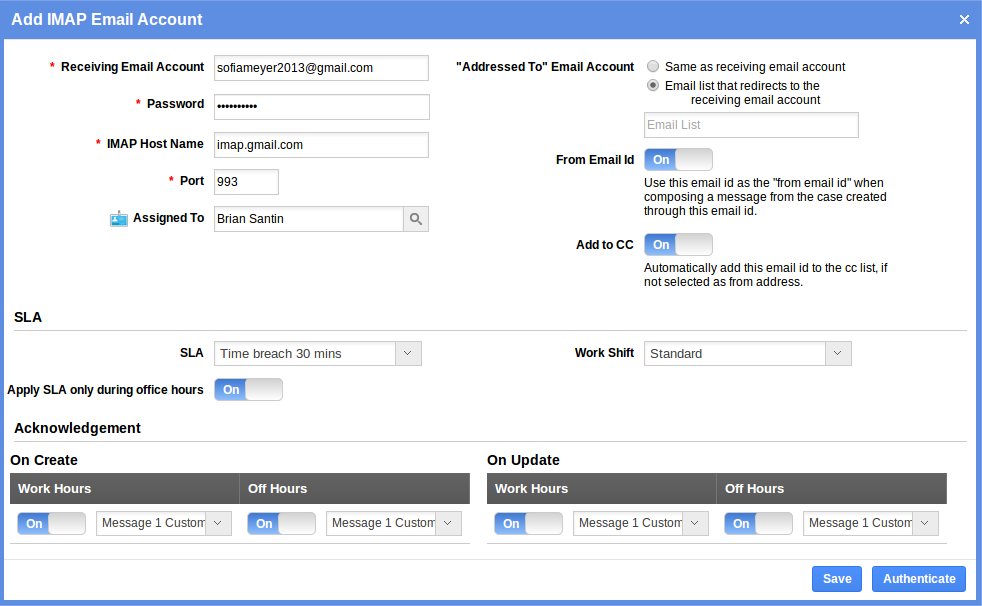Turn off the From Email Id toggle
This screenshot has height=606, width=982.
point(678,159)
